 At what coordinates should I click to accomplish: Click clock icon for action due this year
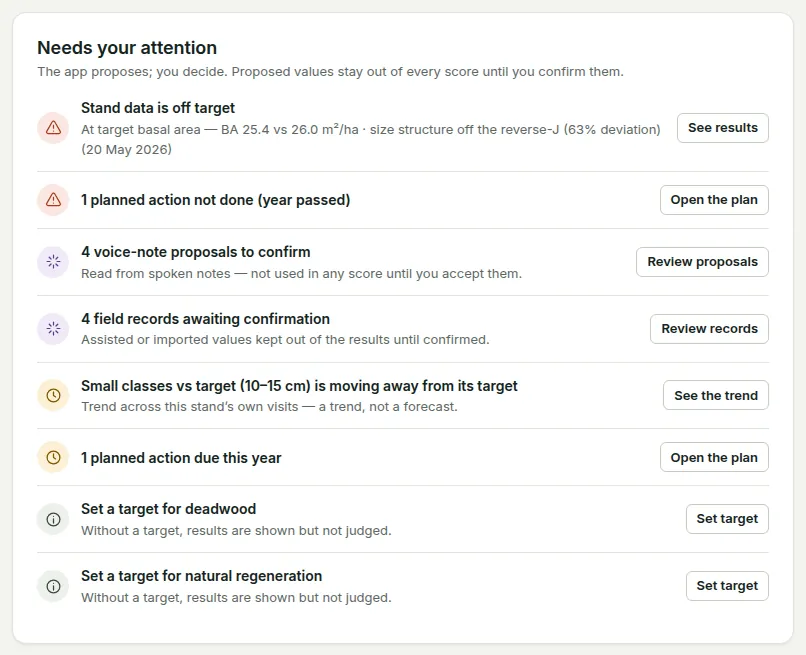[x=53, y=458]
